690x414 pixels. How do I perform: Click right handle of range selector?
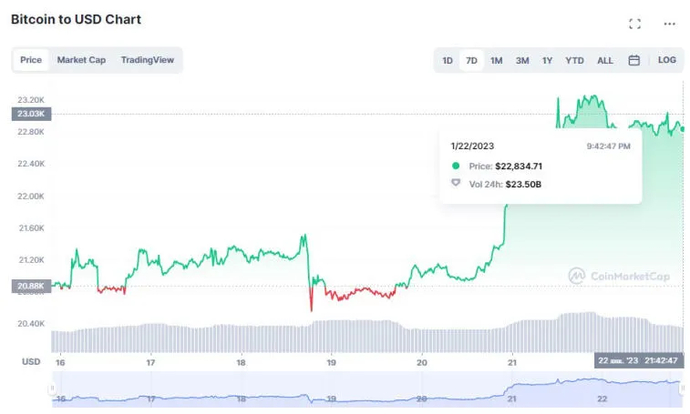pos(683,388)
